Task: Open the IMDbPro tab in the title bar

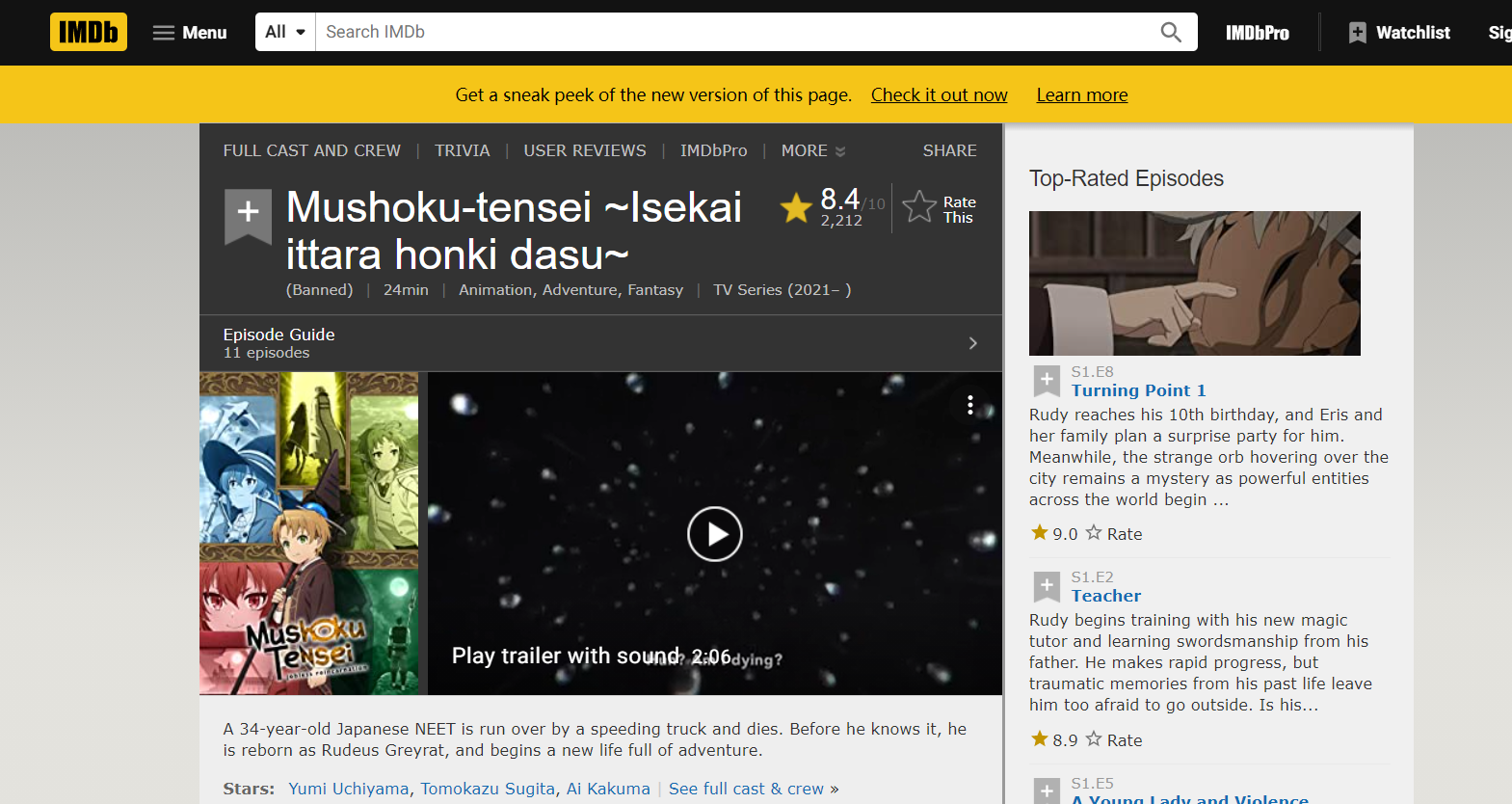Action: [x=713, y=150]
